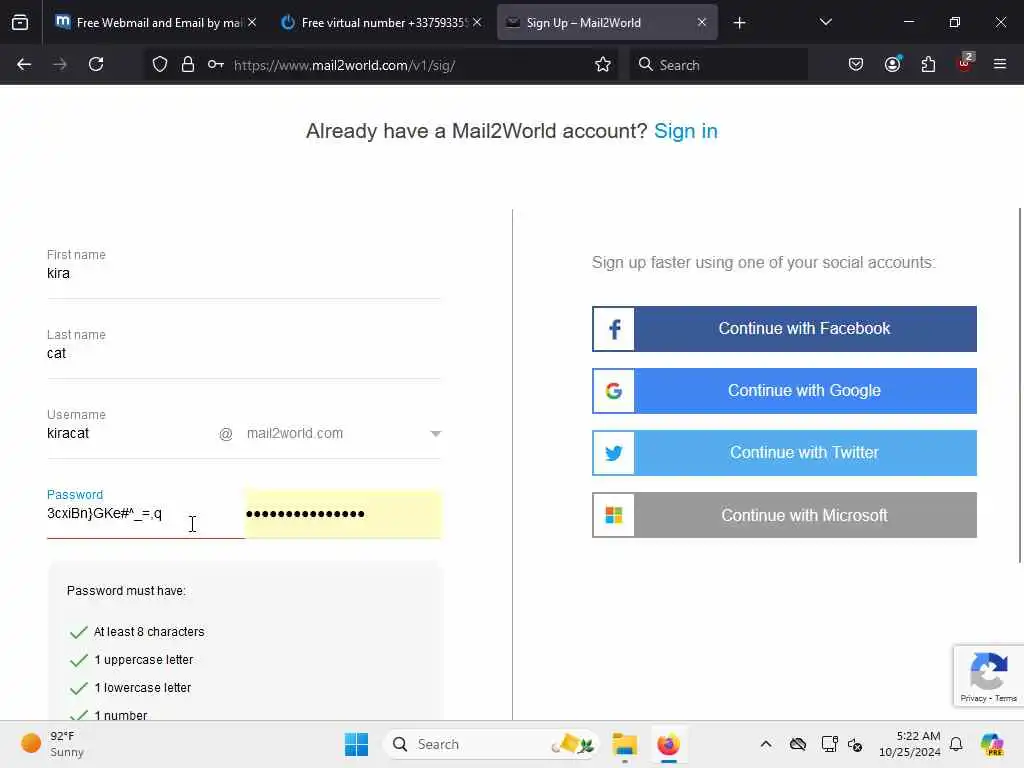This screenshot has width=1024, height=768.
Task: Open Extensions puzzle icon
Action: (x=928, y=64)
